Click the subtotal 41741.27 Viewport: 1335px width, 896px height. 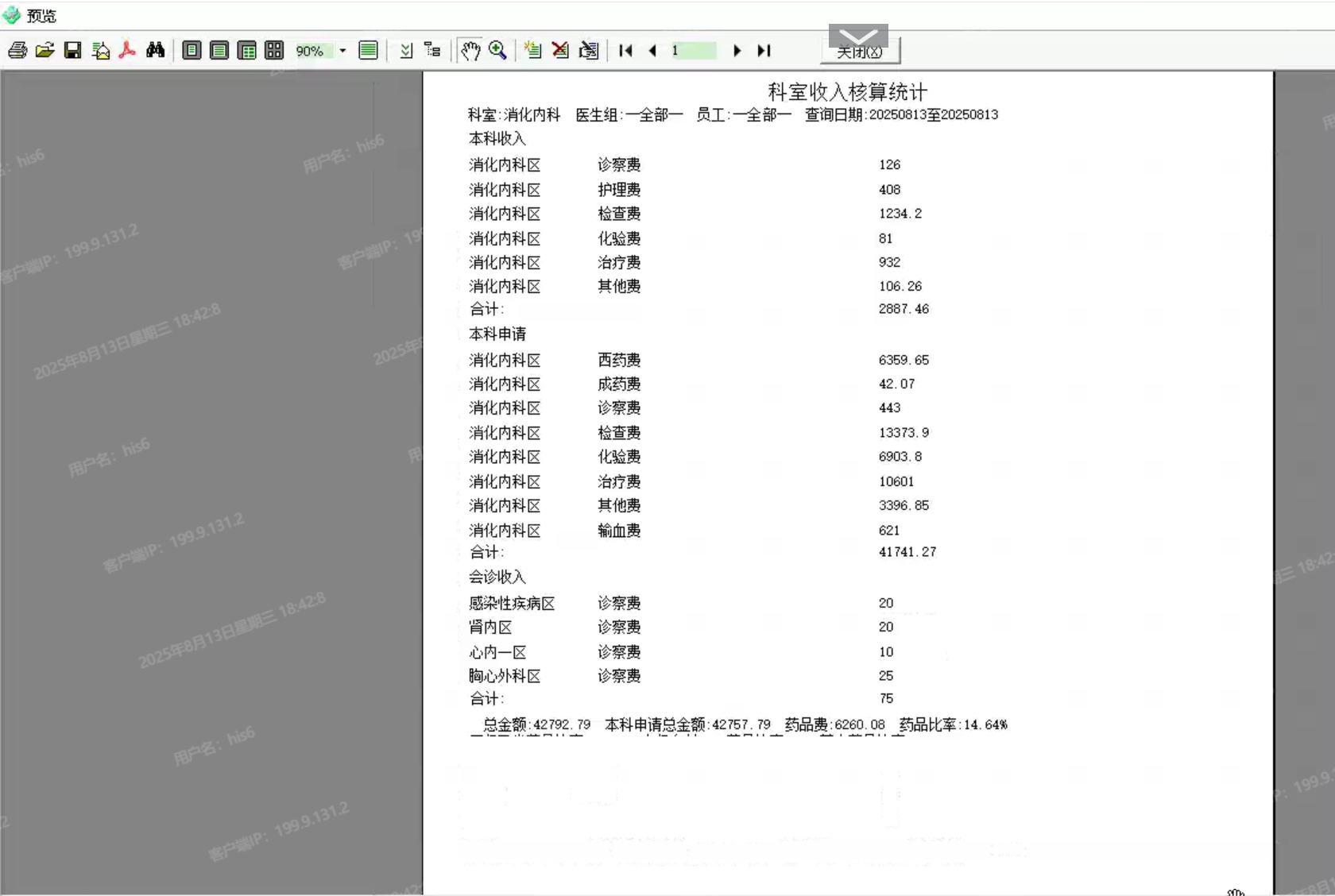tap(907, 552)
